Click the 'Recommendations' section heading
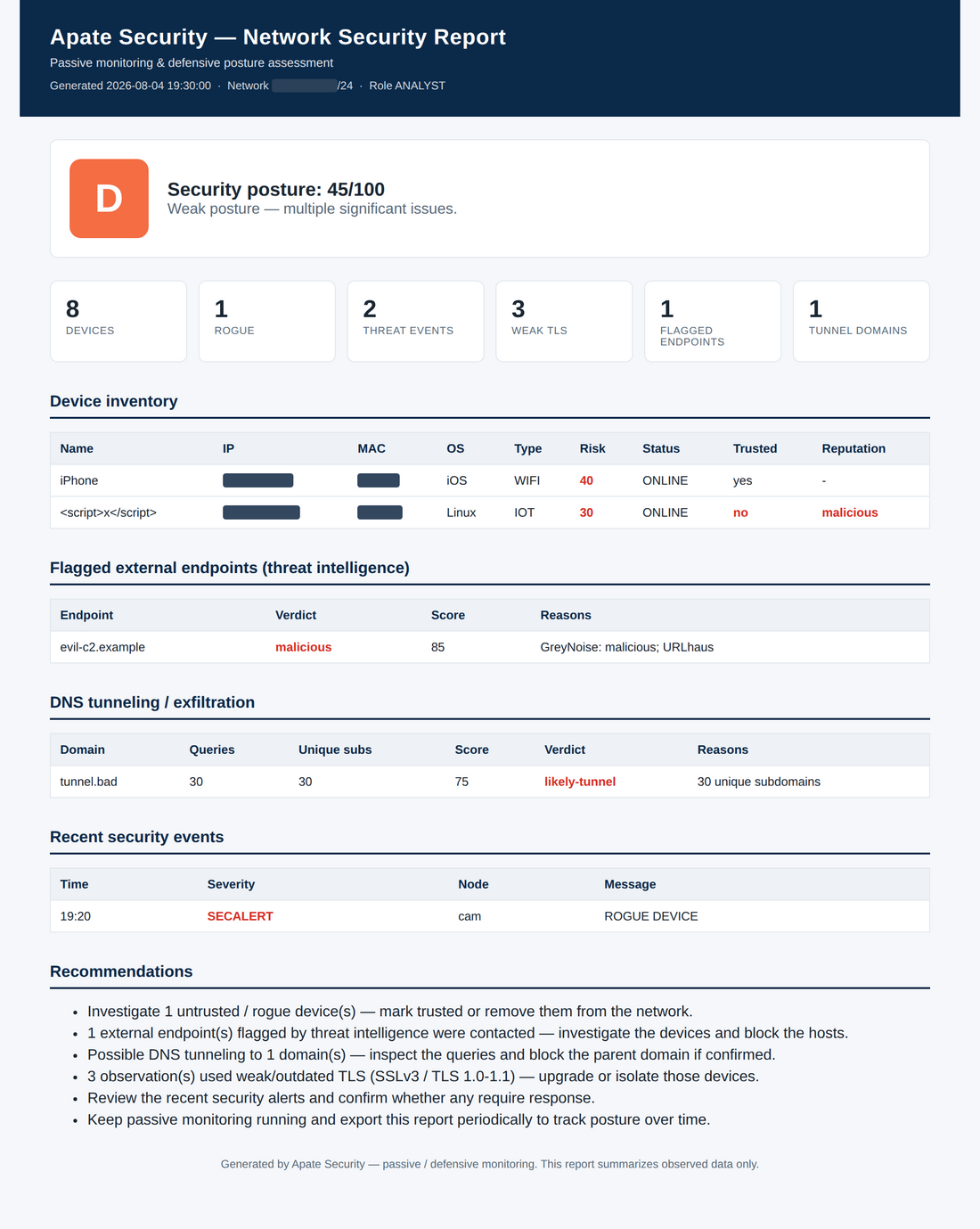The height and width of the screenshot is (1229, 980). 121,971
